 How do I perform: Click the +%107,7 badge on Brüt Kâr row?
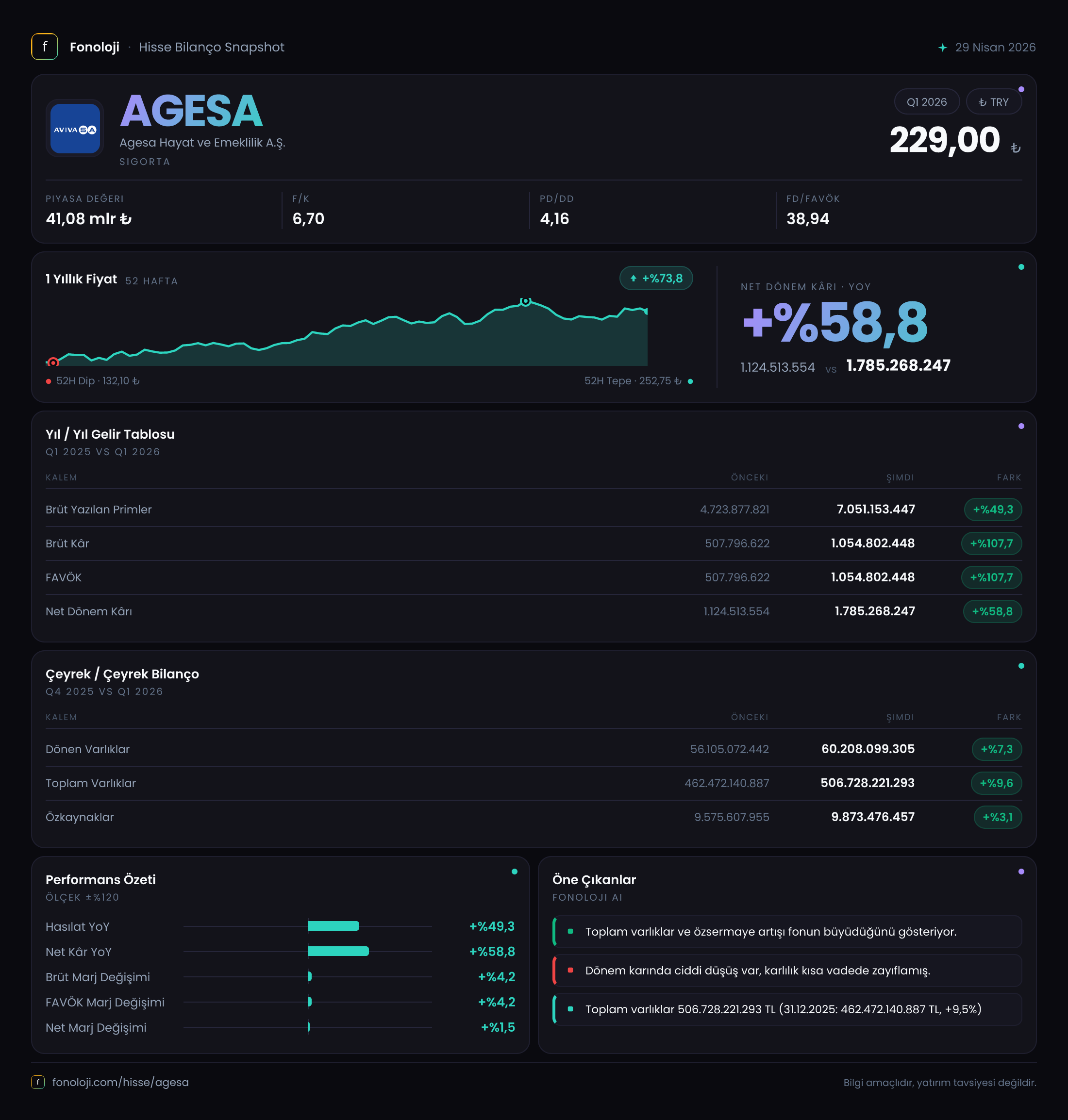coord(991,544)
